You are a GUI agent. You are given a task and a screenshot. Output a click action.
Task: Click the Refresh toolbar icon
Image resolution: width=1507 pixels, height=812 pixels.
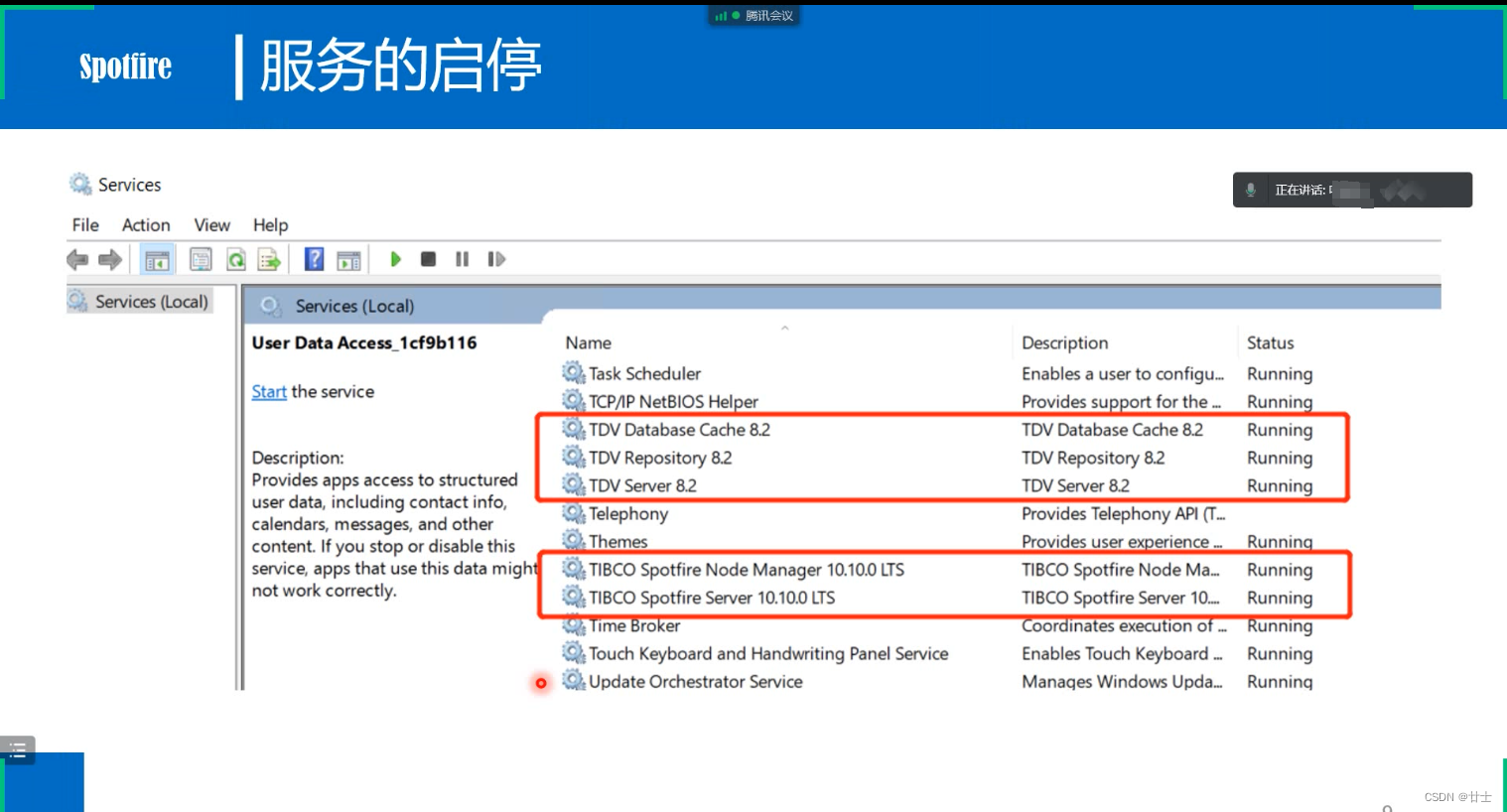(236, 260)
